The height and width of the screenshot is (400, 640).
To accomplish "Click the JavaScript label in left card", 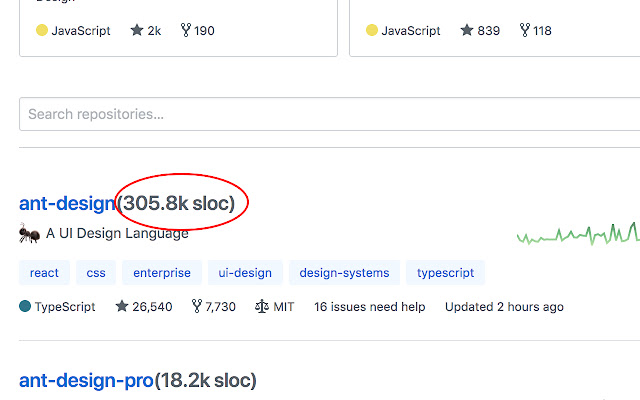I will click(81, 31).
